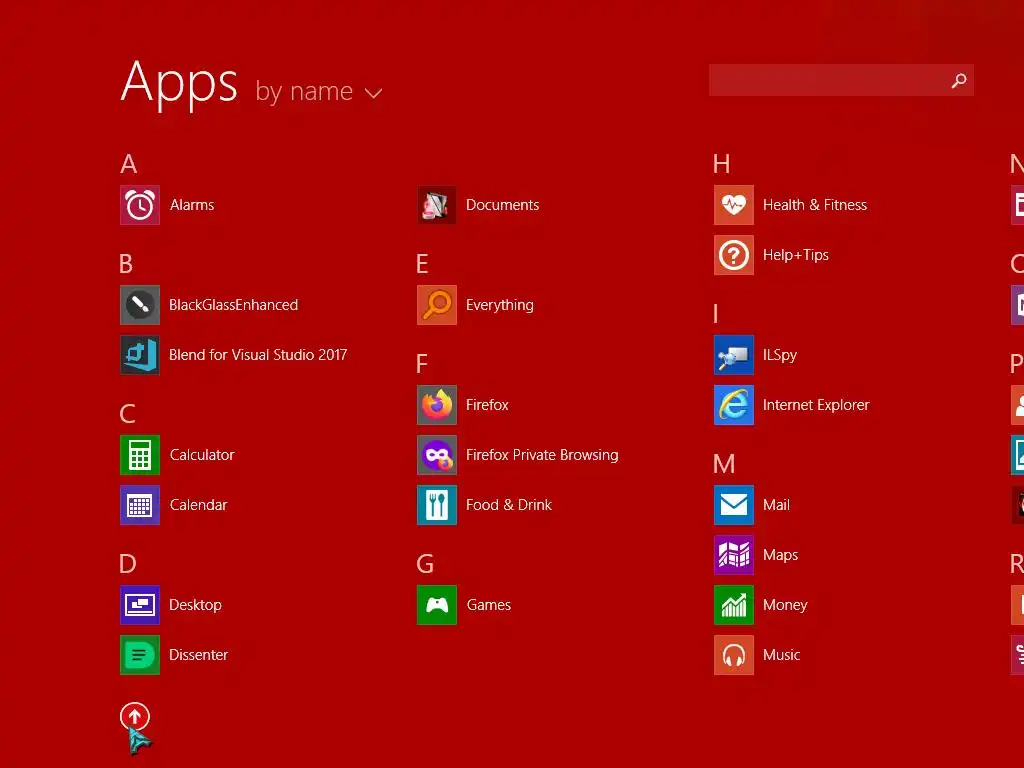This screenshot has width=1024, height=768.
Task: Open the Food & Drink icon
Action: tap(437, 505)
